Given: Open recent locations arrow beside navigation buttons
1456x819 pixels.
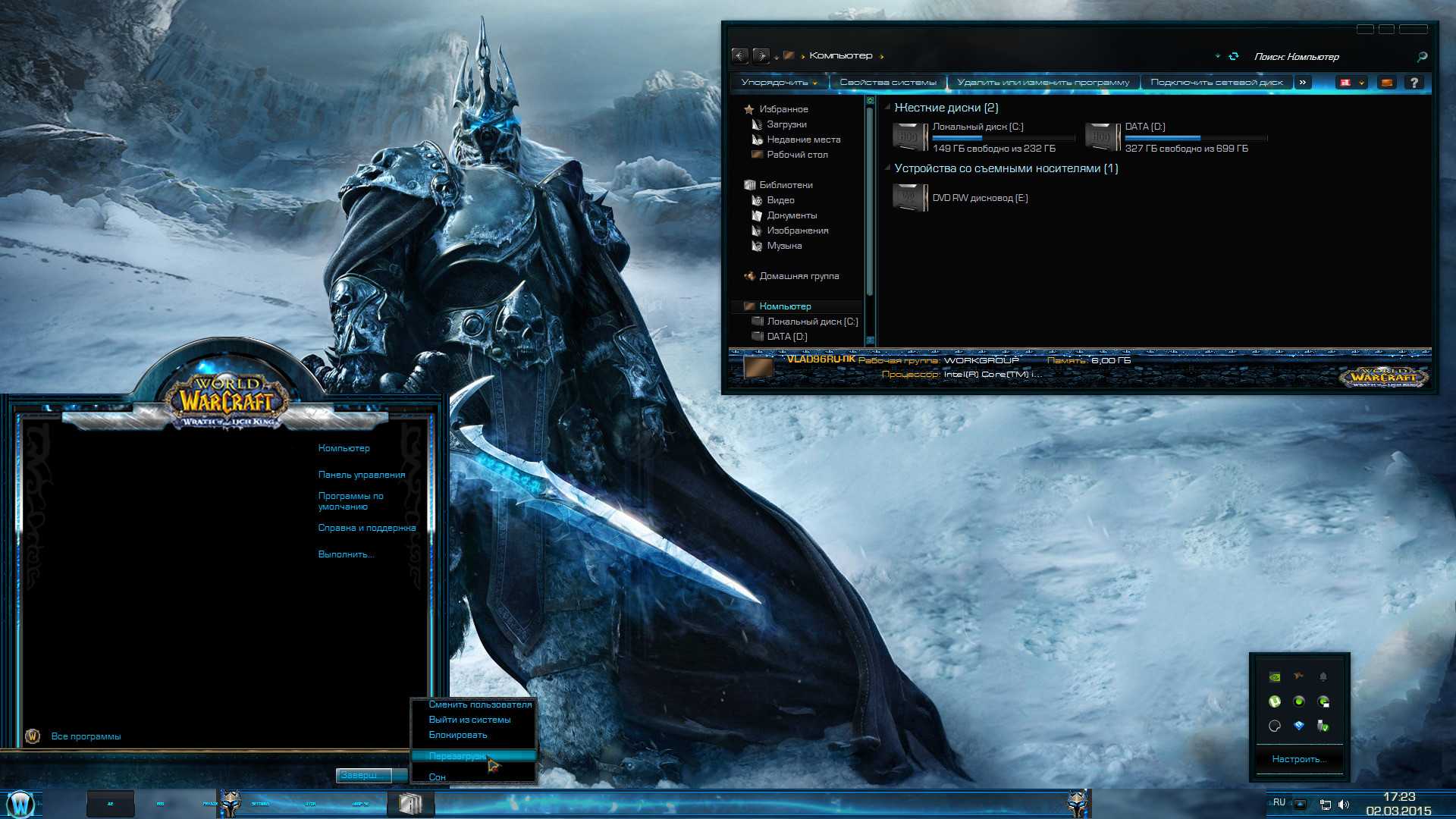Looking at the screenshot, I should [x=777, y=58].
